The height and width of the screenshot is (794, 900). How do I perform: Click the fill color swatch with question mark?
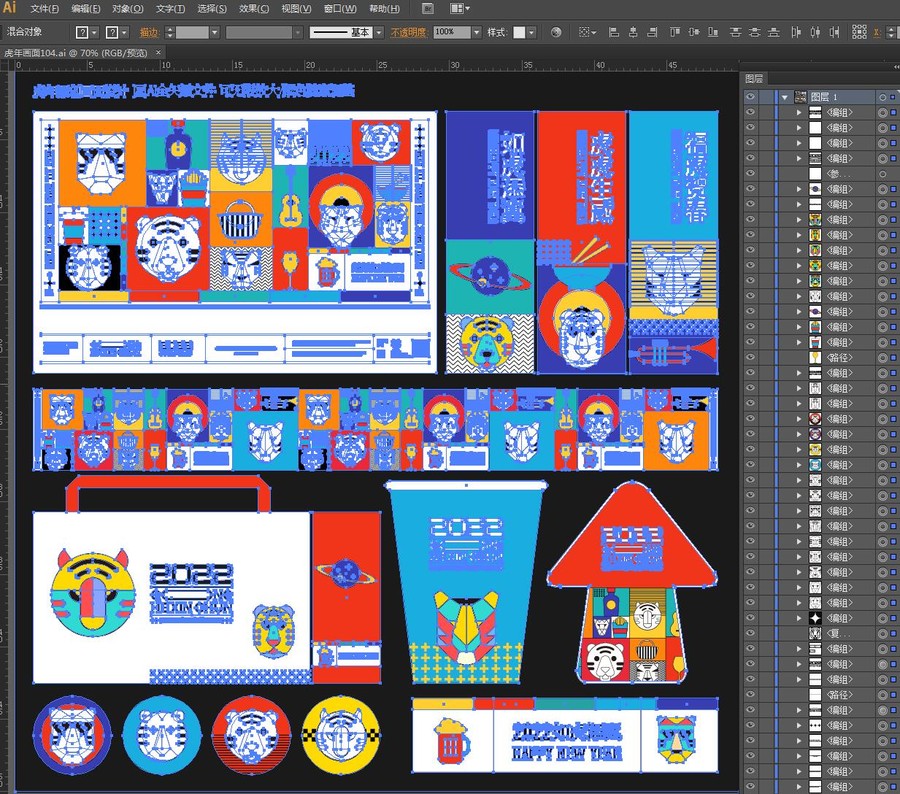tap(82, 33)
